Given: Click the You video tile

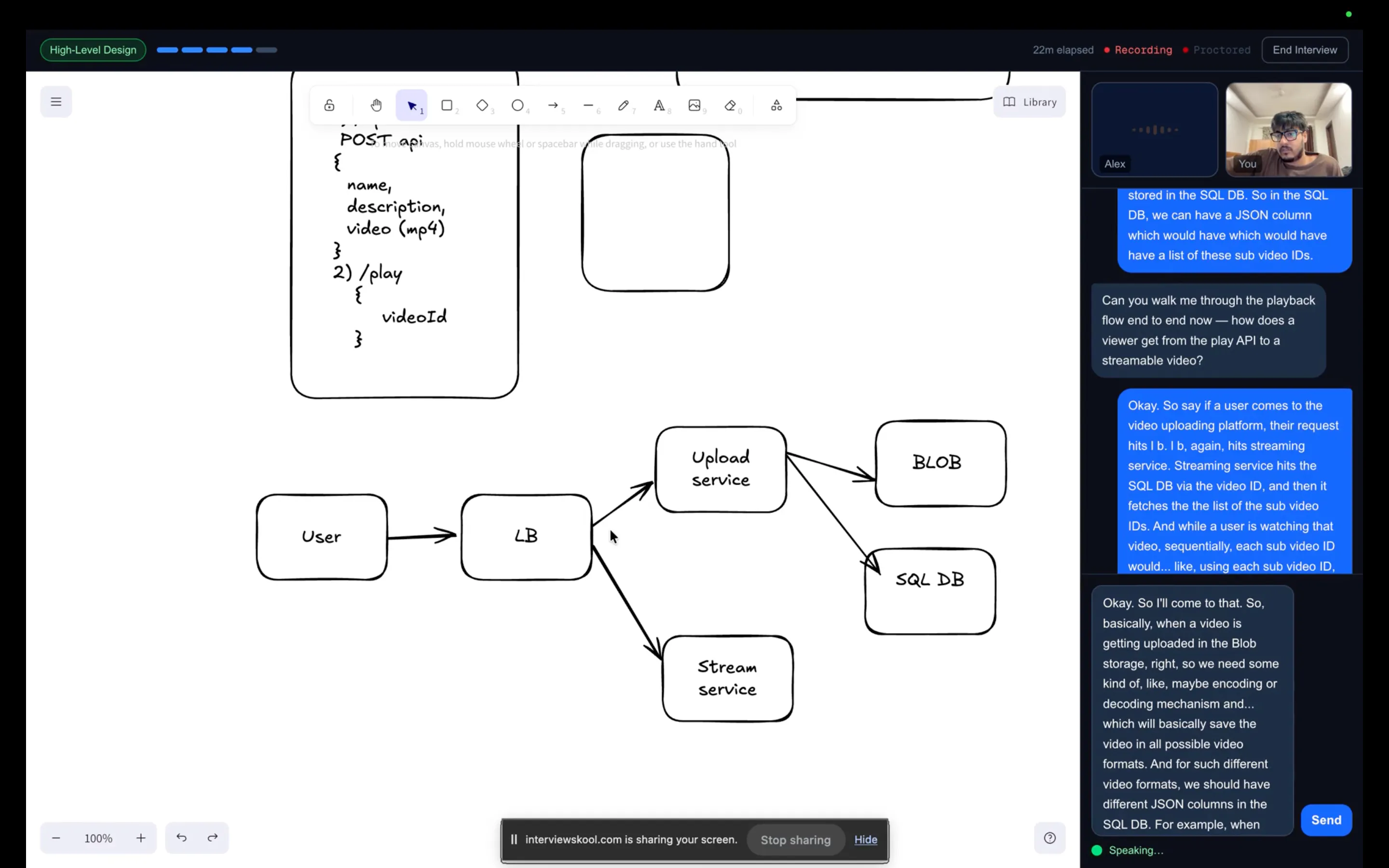Looking at the screenshot, I should 1288,129.
